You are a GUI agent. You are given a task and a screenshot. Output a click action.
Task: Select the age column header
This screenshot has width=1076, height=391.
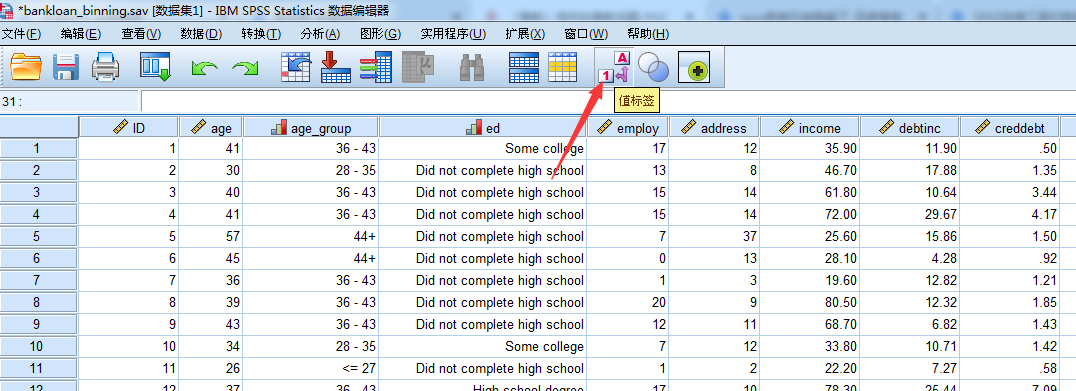tap(211, 128)
